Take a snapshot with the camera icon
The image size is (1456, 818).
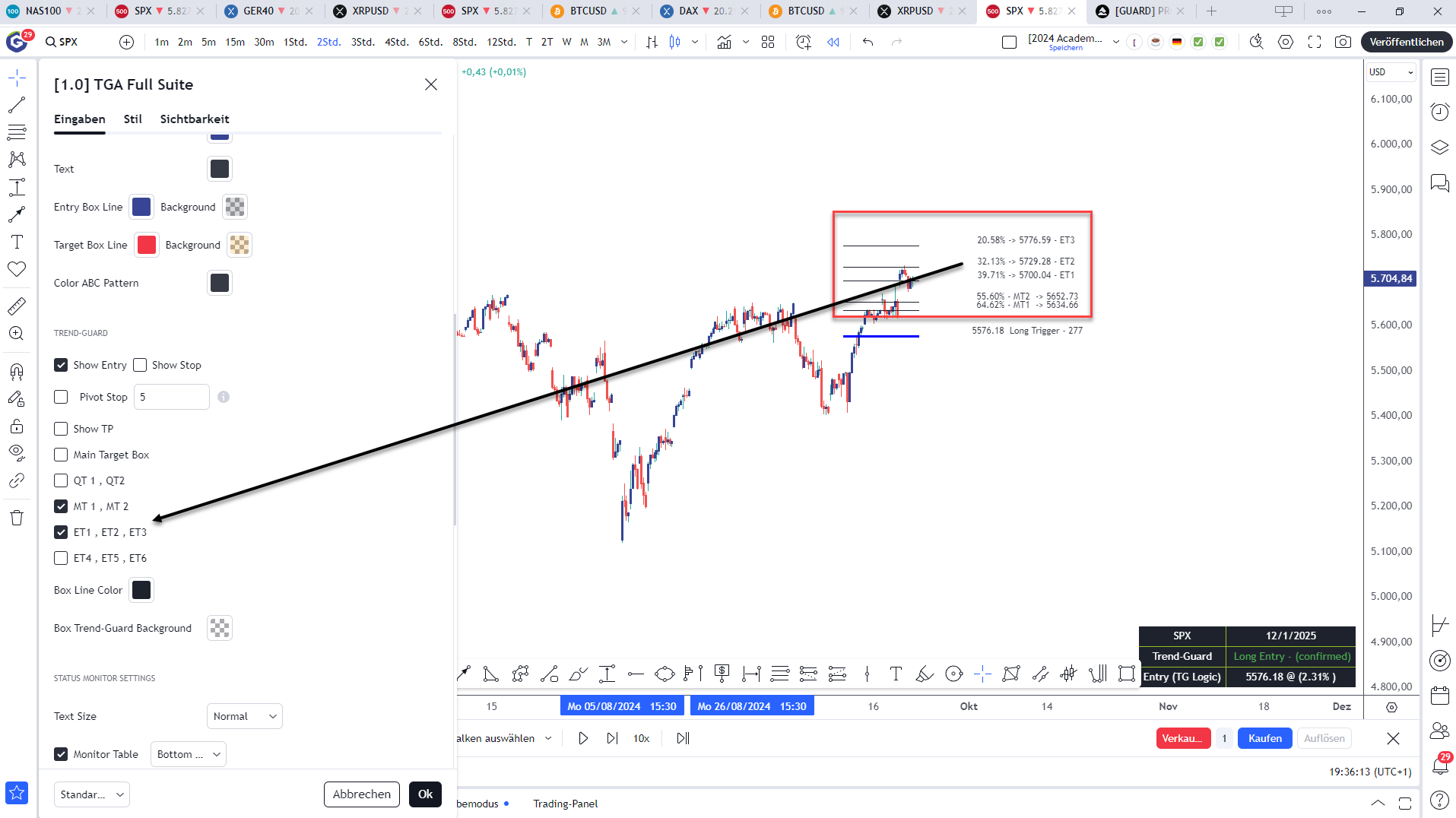point(1343,42)
